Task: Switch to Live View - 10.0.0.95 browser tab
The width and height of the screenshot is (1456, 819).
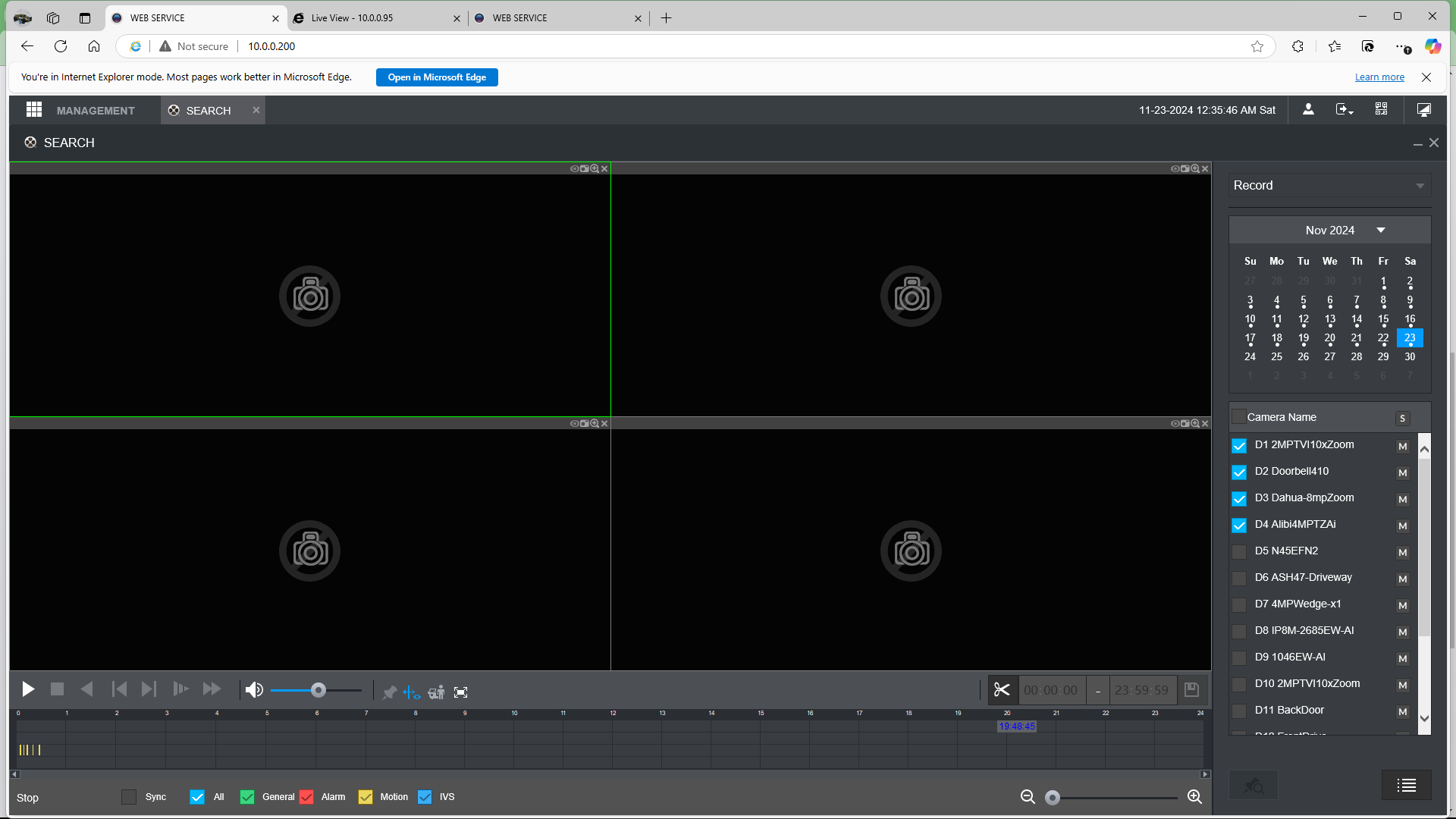Action: click(376, 18)
